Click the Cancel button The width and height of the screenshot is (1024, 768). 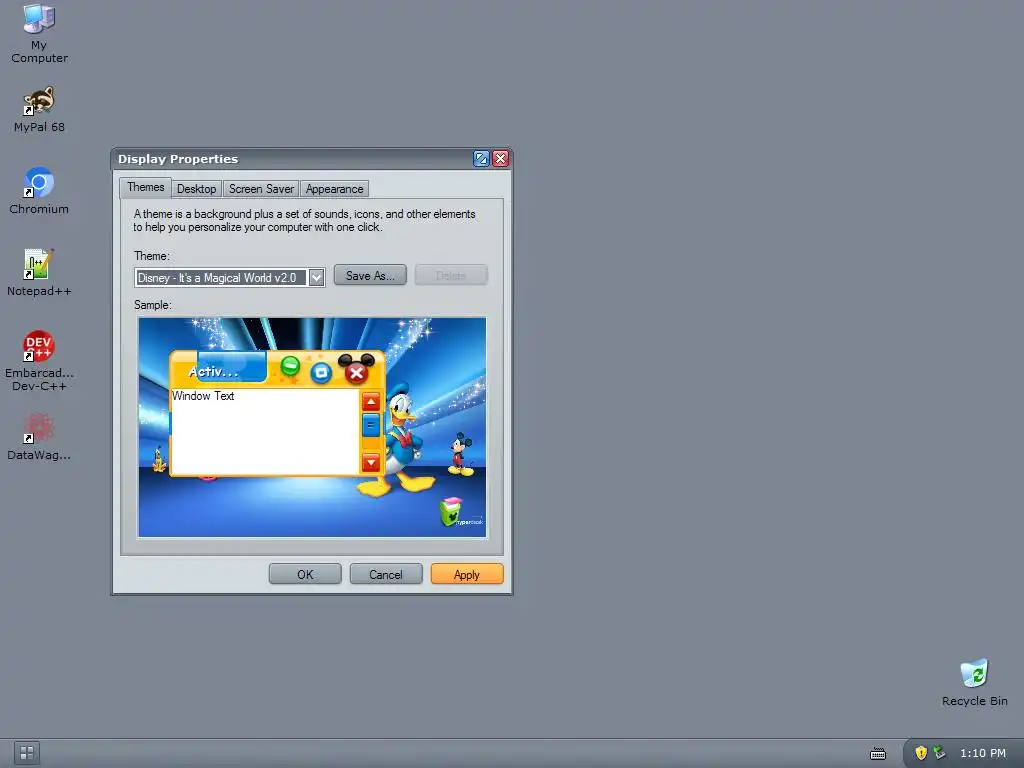pyautogui.click(x=386, y=575)
